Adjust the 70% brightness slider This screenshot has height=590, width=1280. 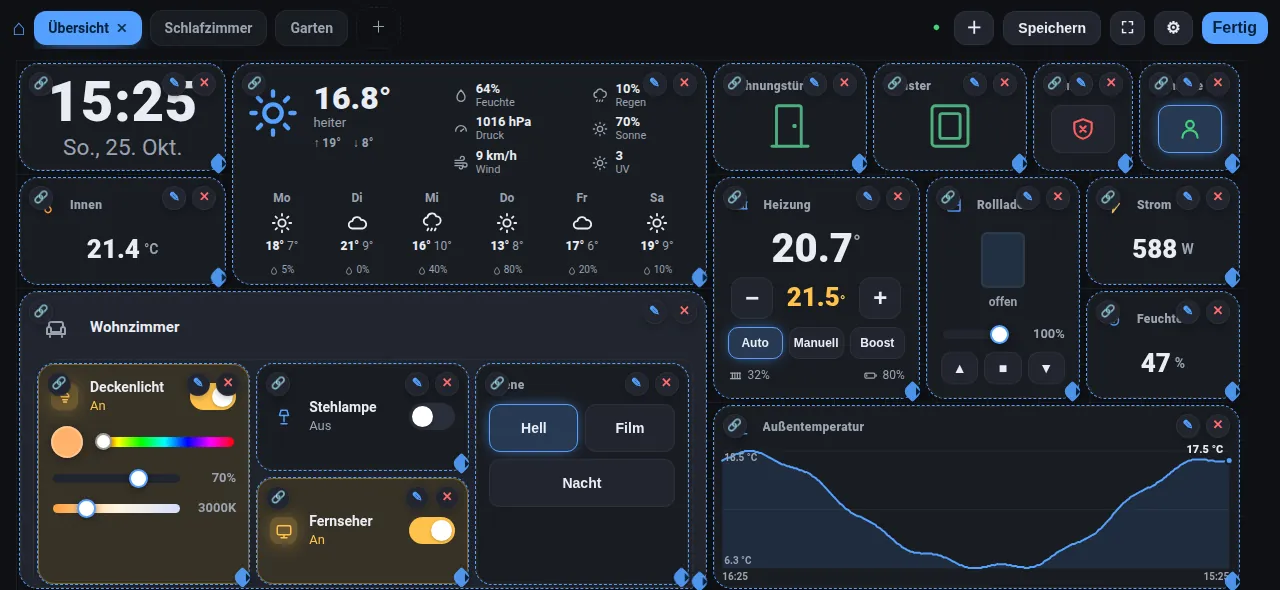coord(116,478)
